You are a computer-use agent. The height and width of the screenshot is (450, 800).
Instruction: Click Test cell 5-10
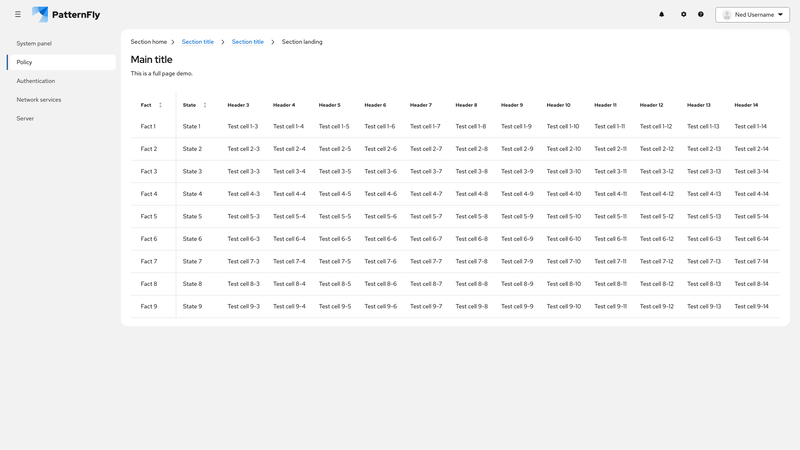[x=564, y=216]
